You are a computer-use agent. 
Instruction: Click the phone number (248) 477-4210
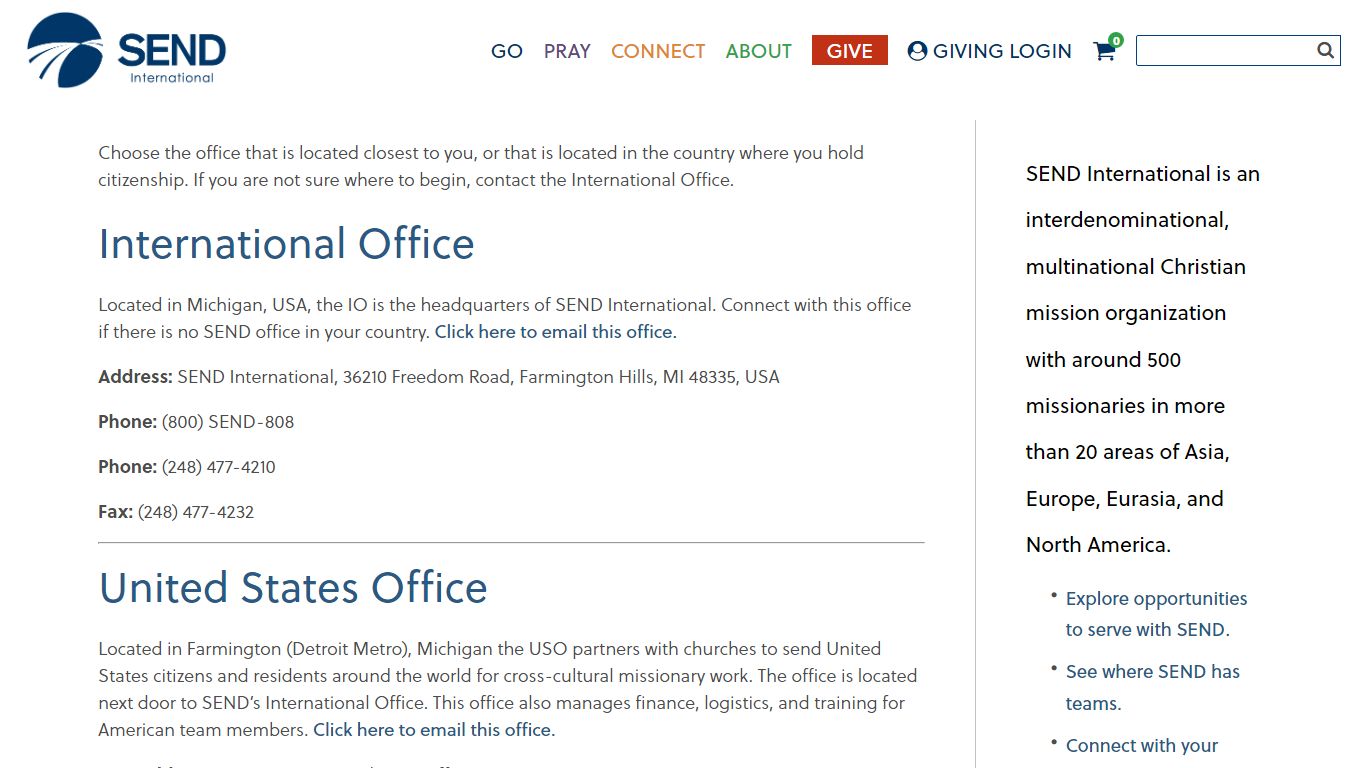pos(218,467)
